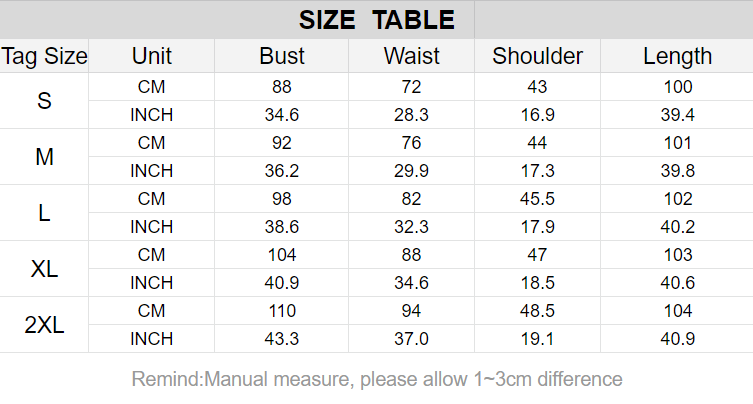753x404 pixels.
Task: Click the Waist column header
Action: 412,56
